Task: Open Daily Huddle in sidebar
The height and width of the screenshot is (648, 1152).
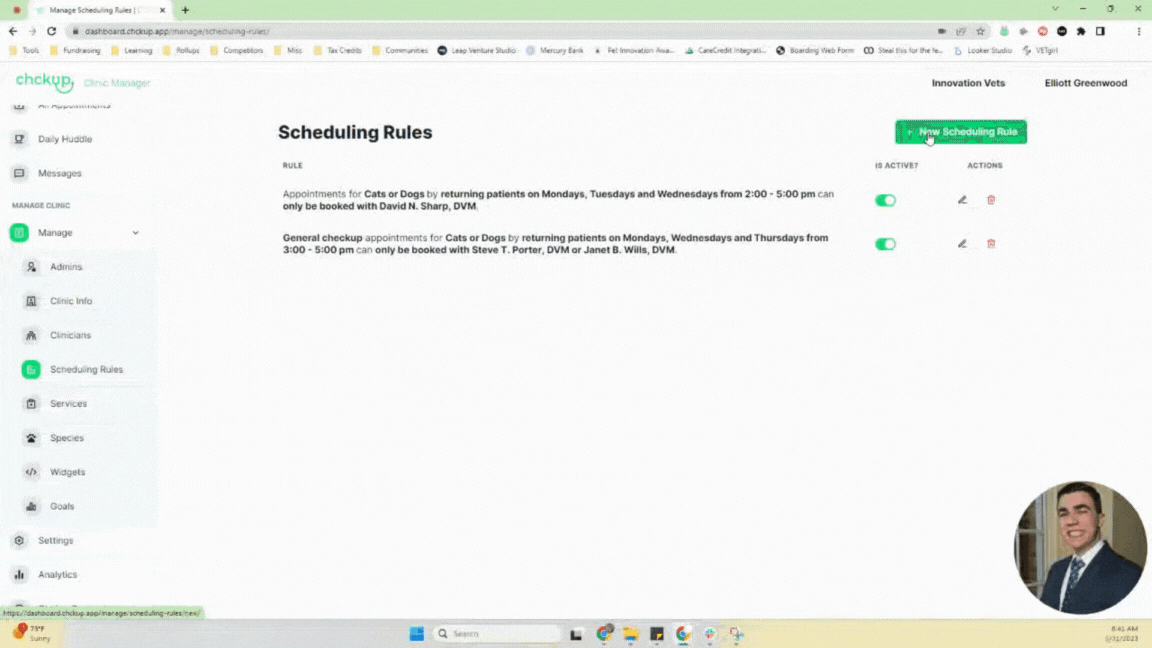Action: [65, 139]
